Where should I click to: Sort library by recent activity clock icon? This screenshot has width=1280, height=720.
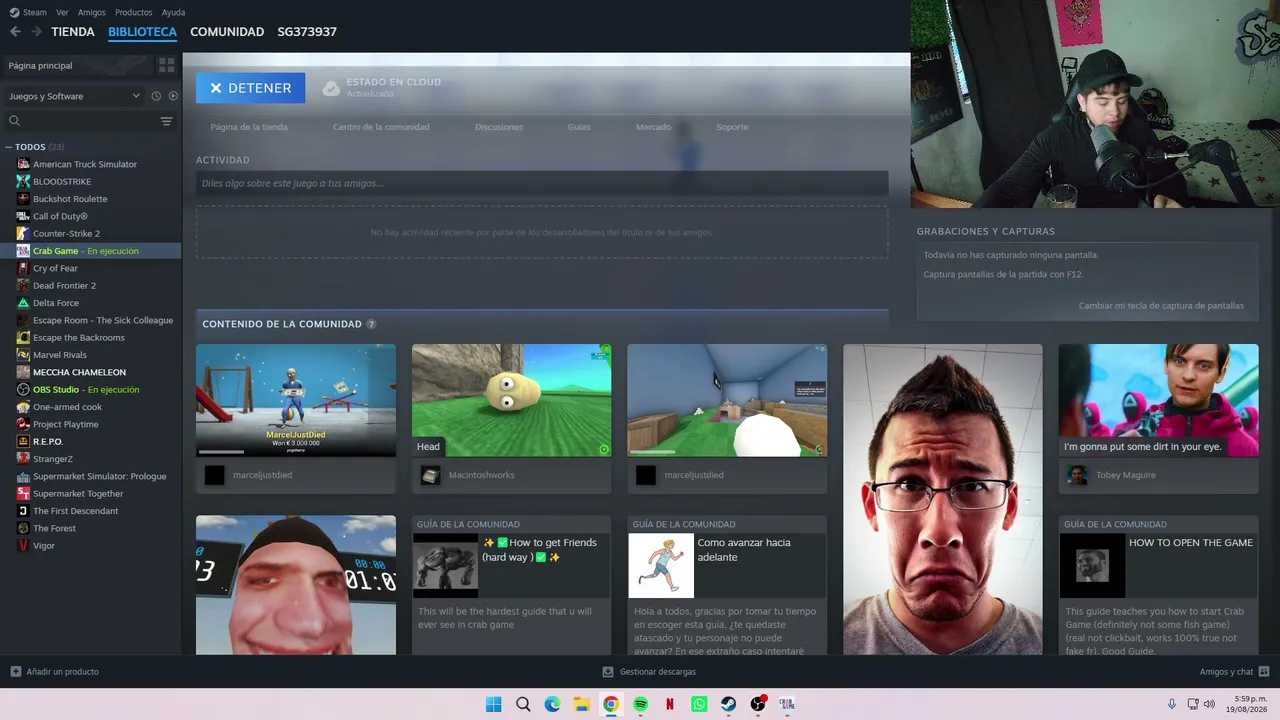tap(156, 96)
